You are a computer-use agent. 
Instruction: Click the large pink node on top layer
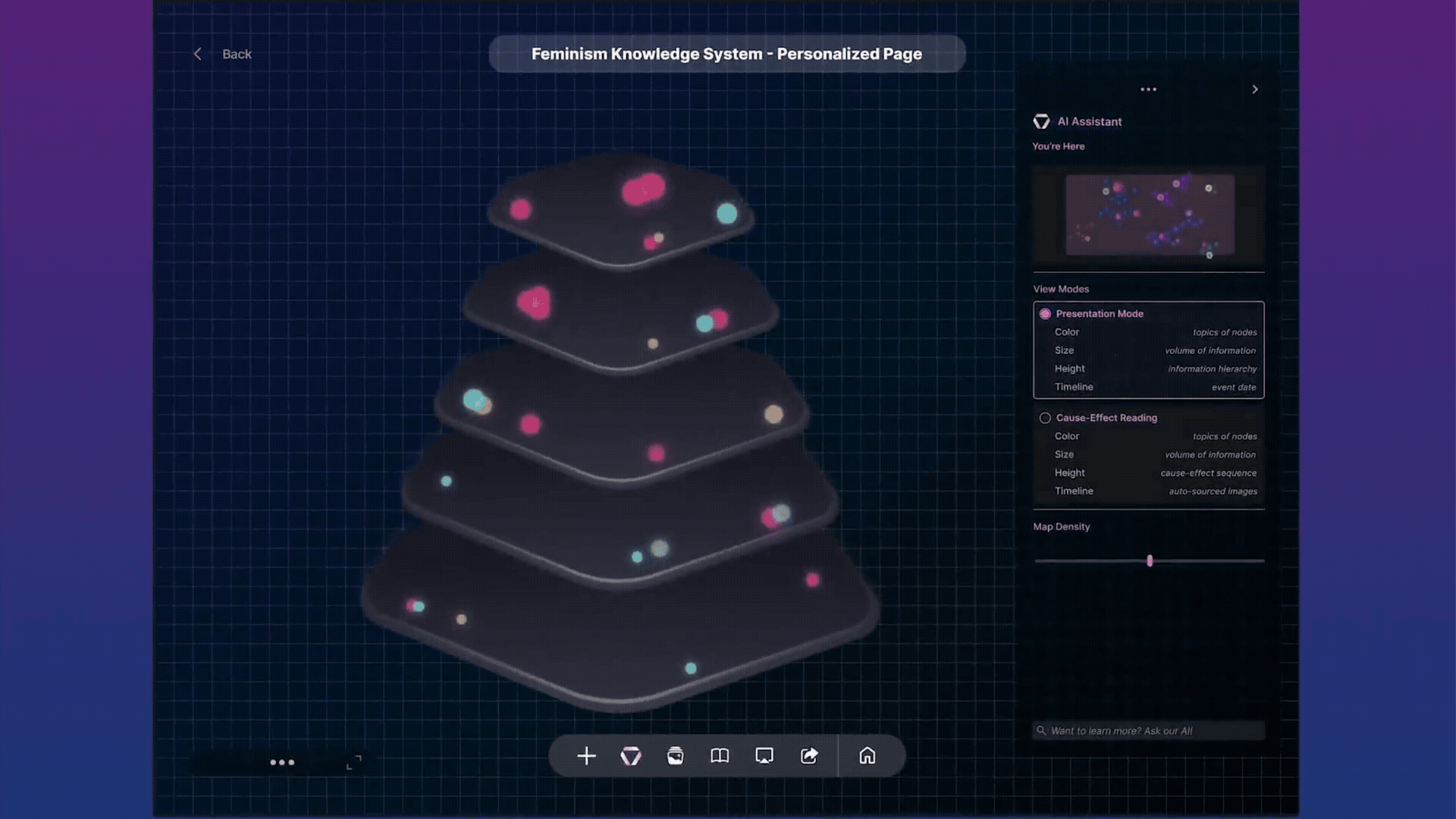643,189
